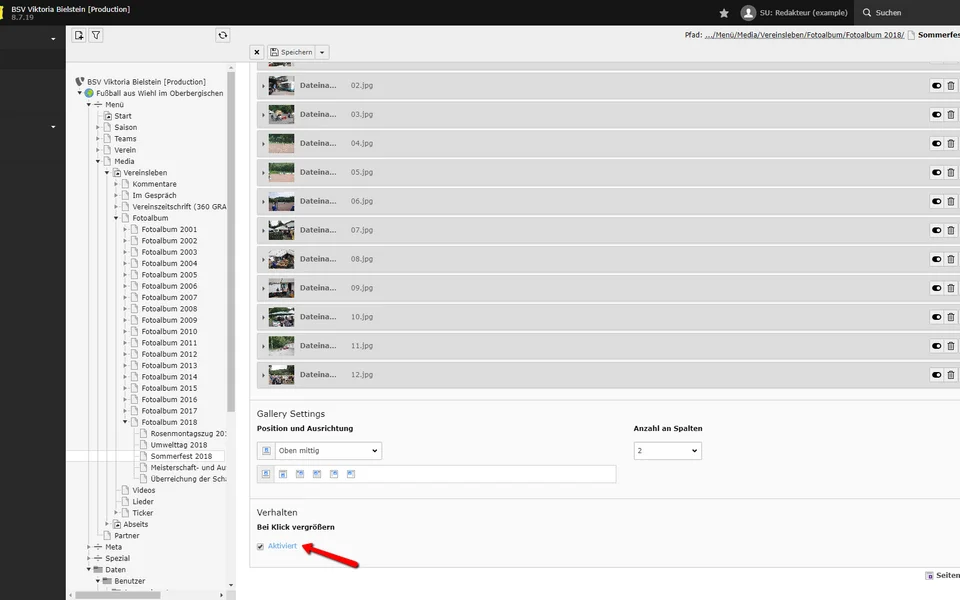Viewport: 960px width, 600px height.
Task: Refresh the page tree
Action: [222, 35]
